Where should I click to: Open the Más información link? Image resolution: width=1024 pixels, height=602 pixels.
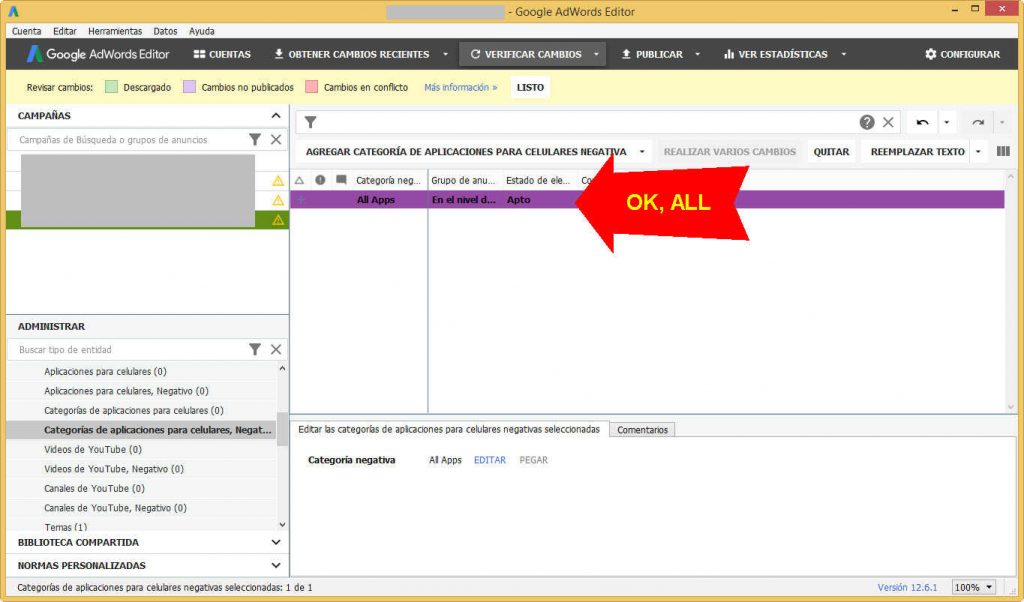(459, 87)
